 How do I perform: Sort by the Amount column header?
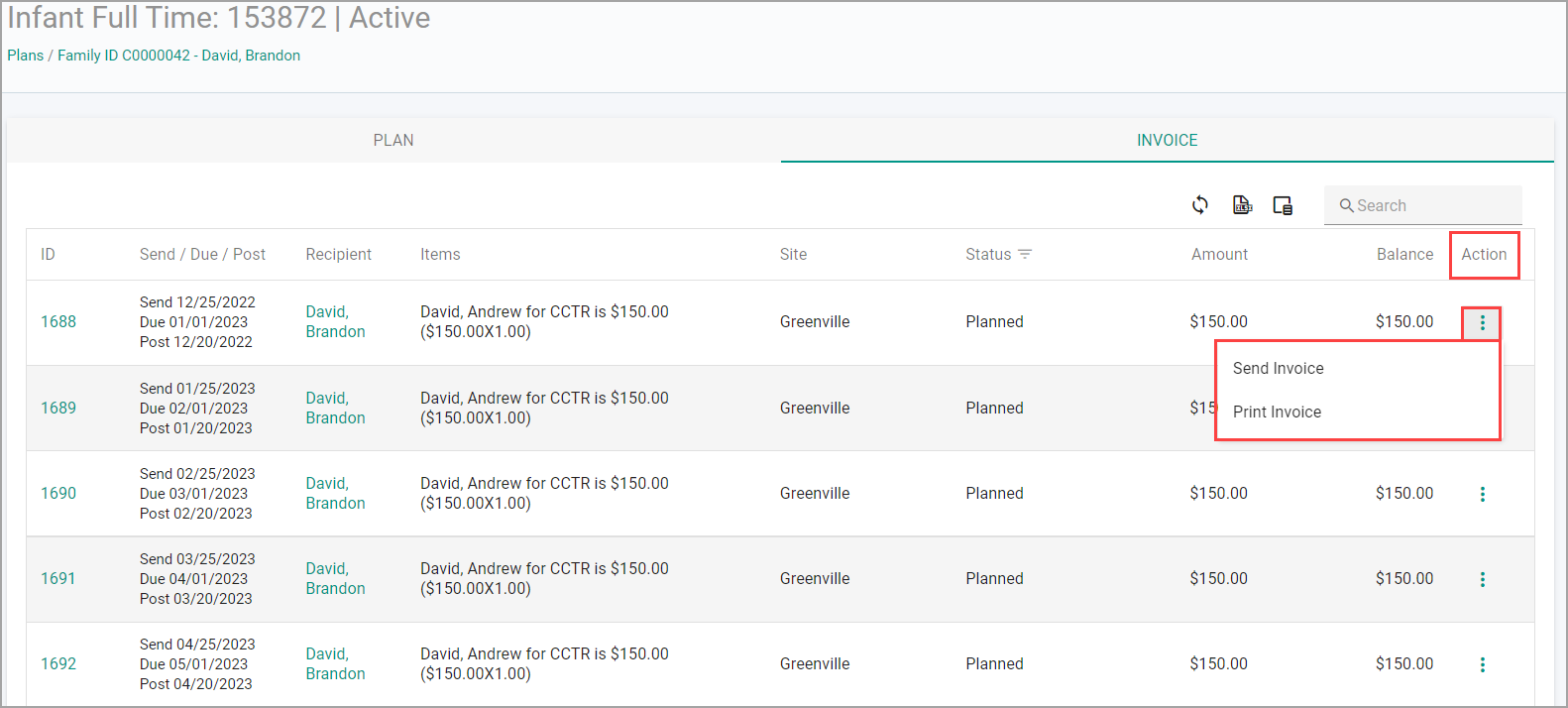(x=1219, y=255)
